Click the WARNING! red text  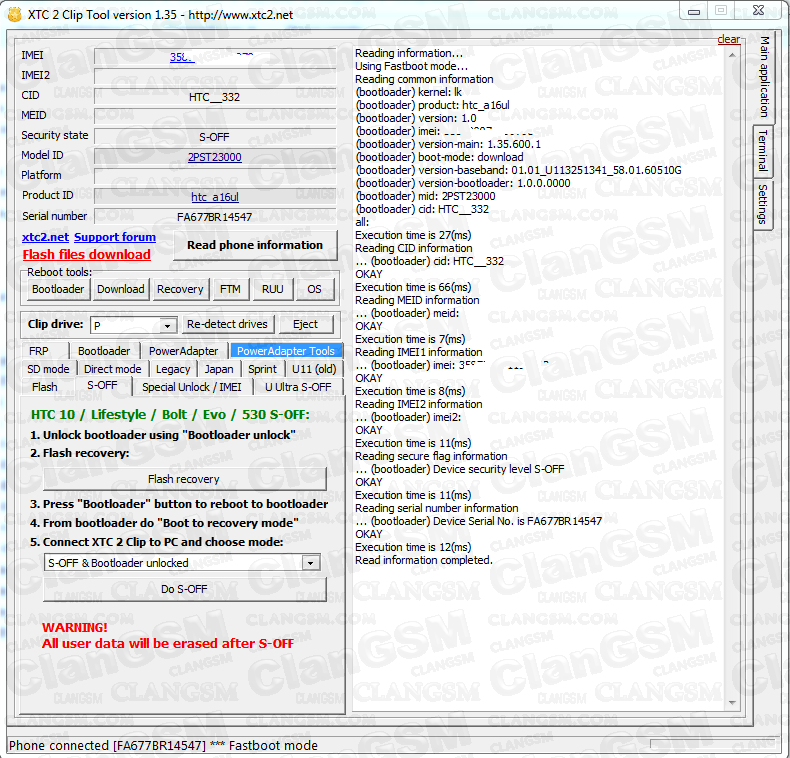point(75,627)
